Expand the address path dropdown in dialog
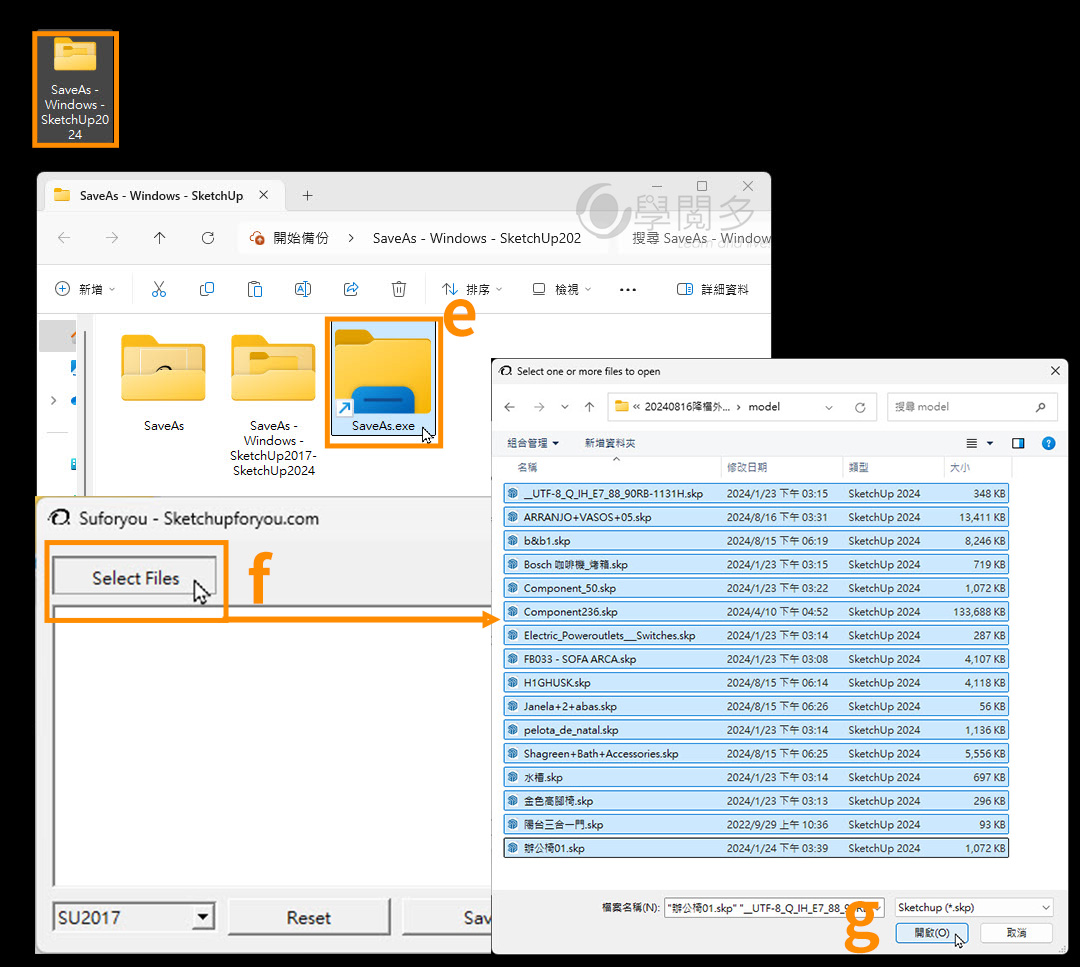1080x967 pixels. point(829,407)
